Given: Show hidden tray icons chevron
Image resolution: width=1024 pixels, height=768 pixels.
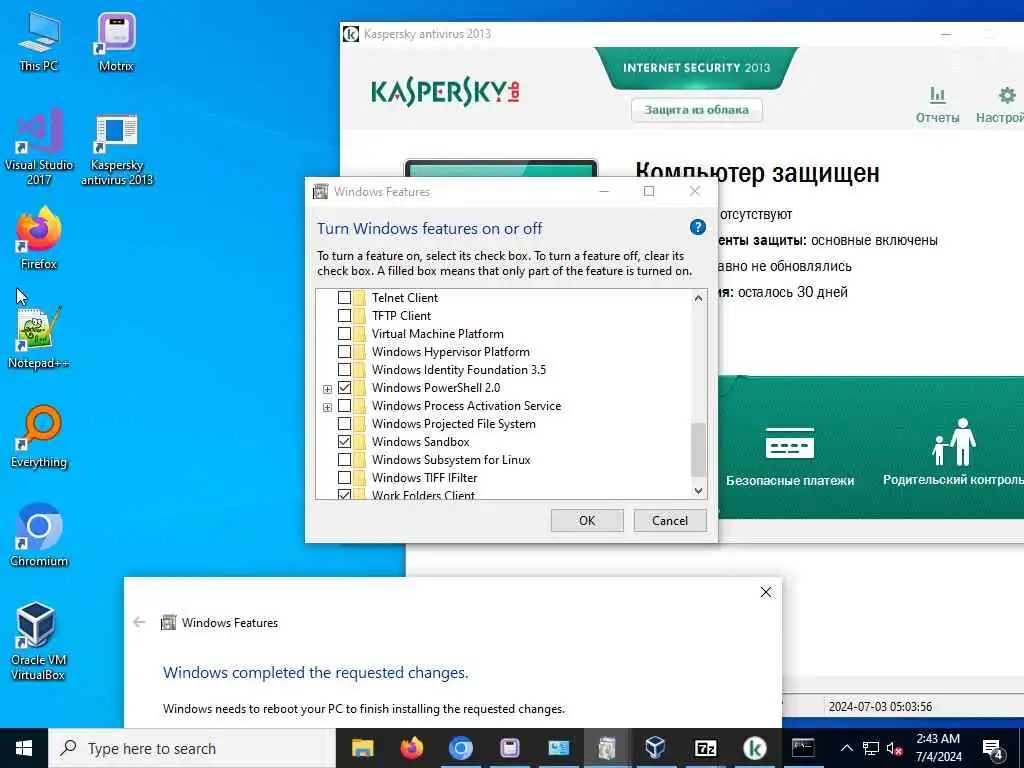Looking at the screenshot, I should [x=846, y=748].
